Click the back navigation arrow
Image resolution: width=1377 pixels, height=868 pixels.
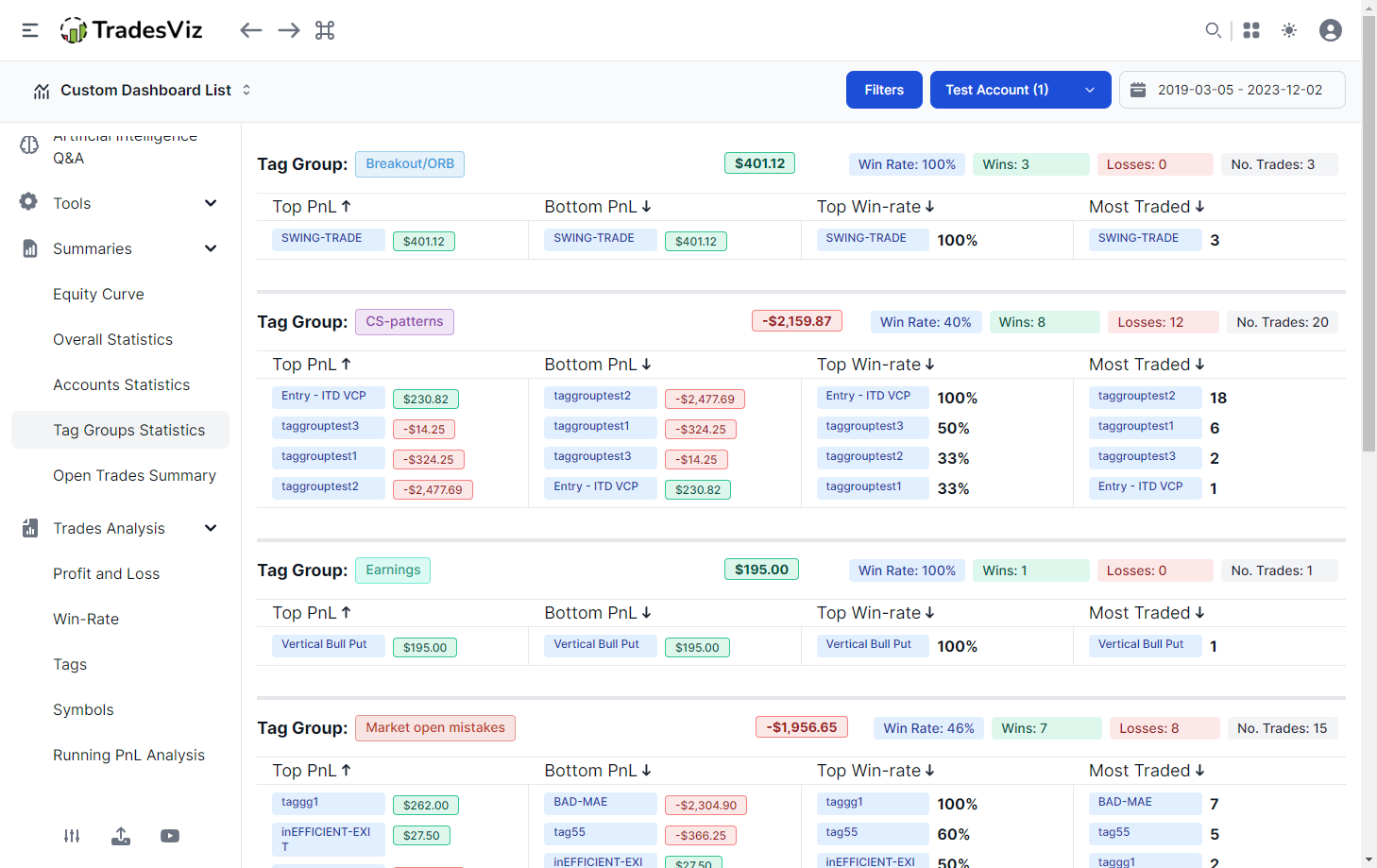pos(250,30)
